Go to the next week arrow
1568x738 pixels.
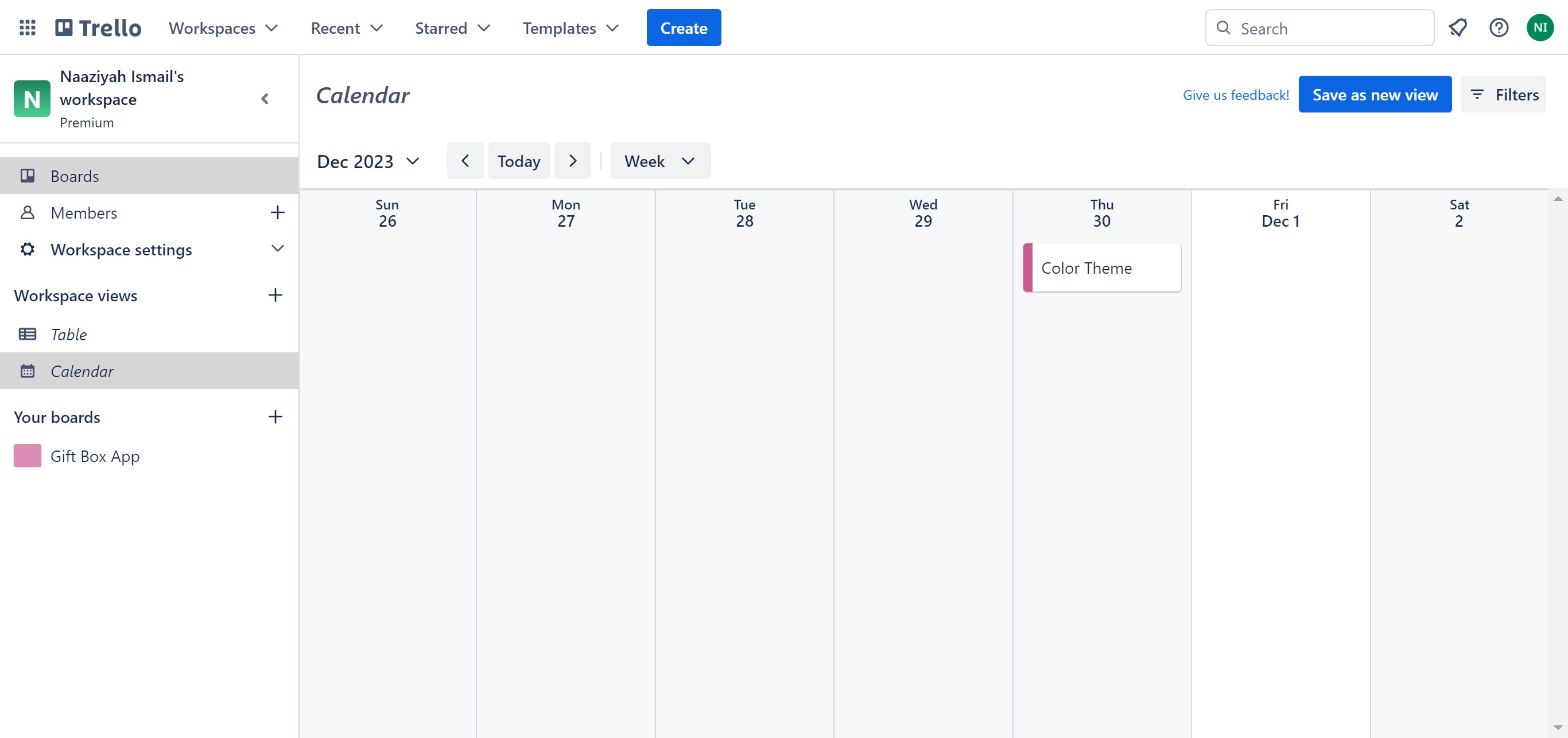tap(572, 161)
